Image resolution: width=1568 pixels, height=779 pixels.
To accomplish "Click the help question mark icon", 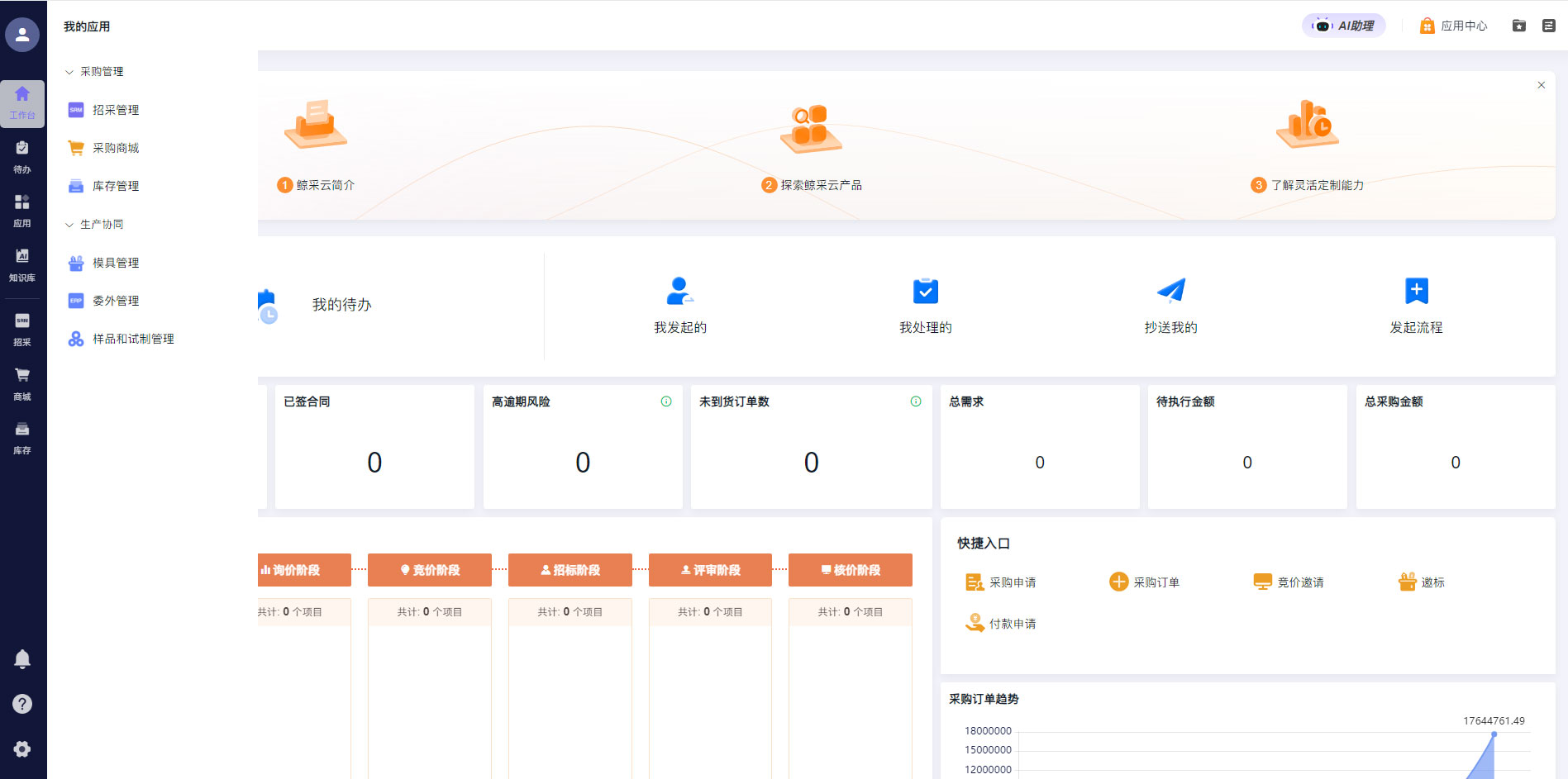I will [x=22, y=704].
